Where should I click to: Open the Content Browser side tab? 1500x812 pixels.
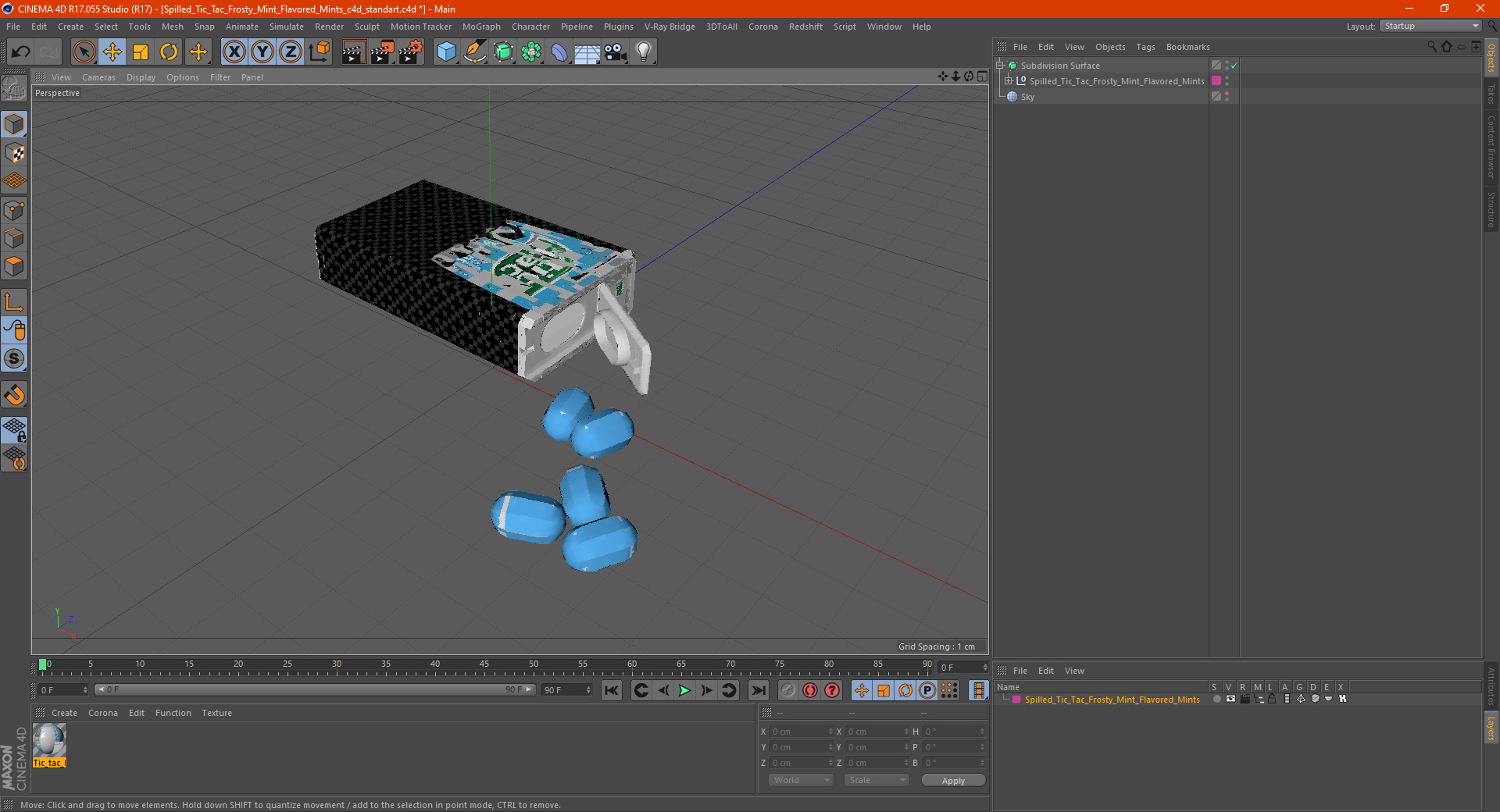(x=1491, y=147)
